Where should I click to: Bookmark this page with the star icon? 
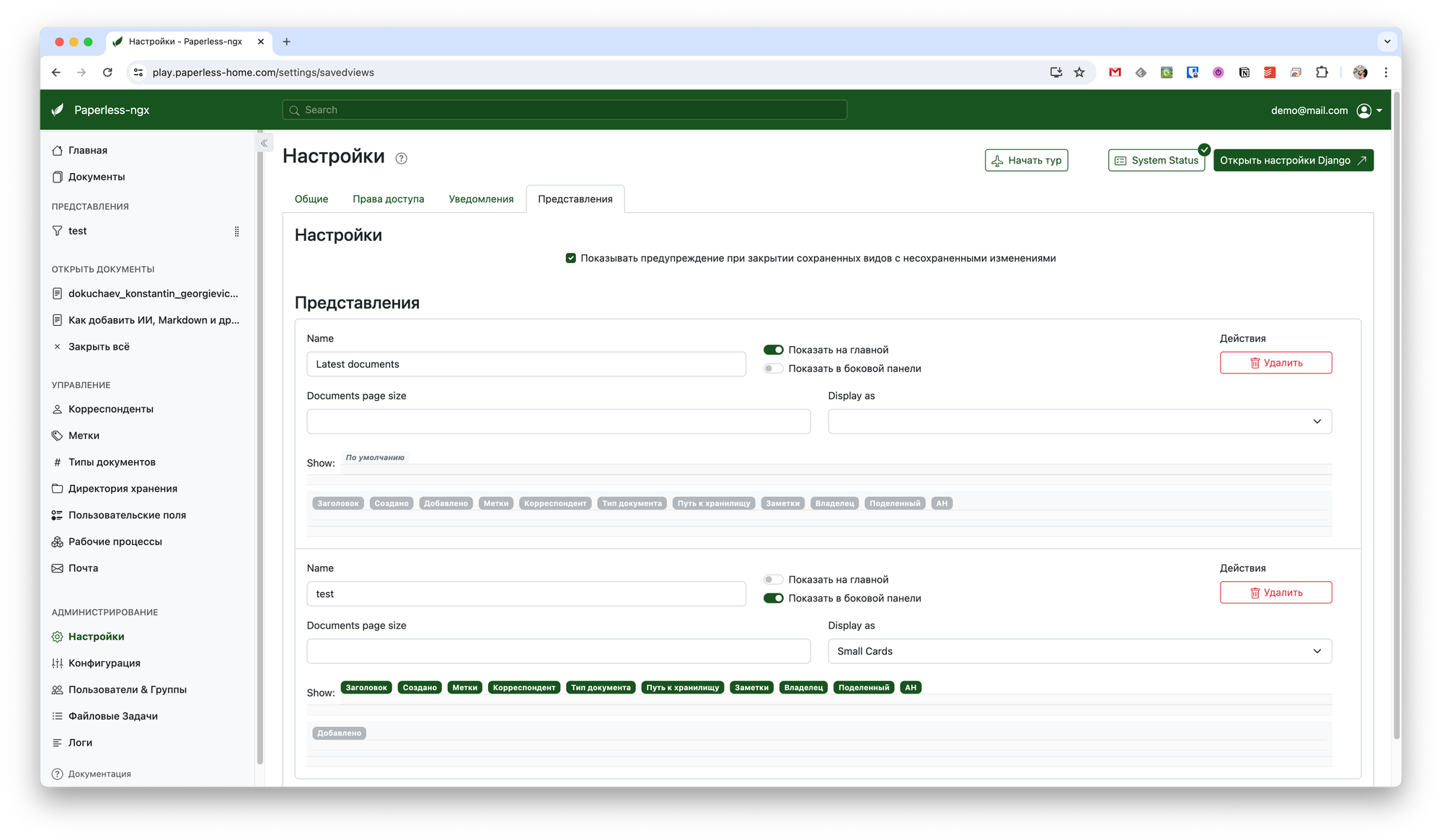1079,72
